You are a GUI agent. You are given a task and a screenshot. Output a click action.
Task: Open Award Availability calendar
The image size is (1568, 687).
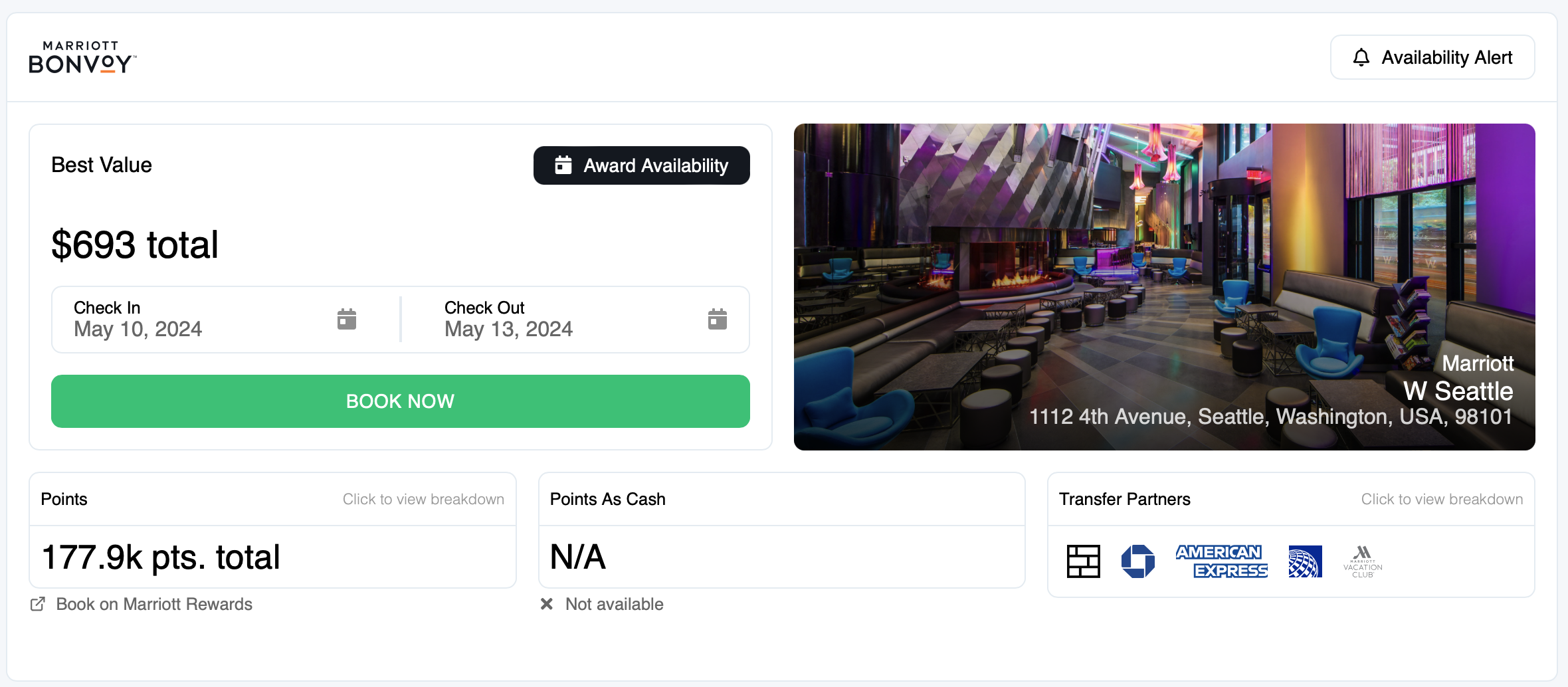point(641,165)
